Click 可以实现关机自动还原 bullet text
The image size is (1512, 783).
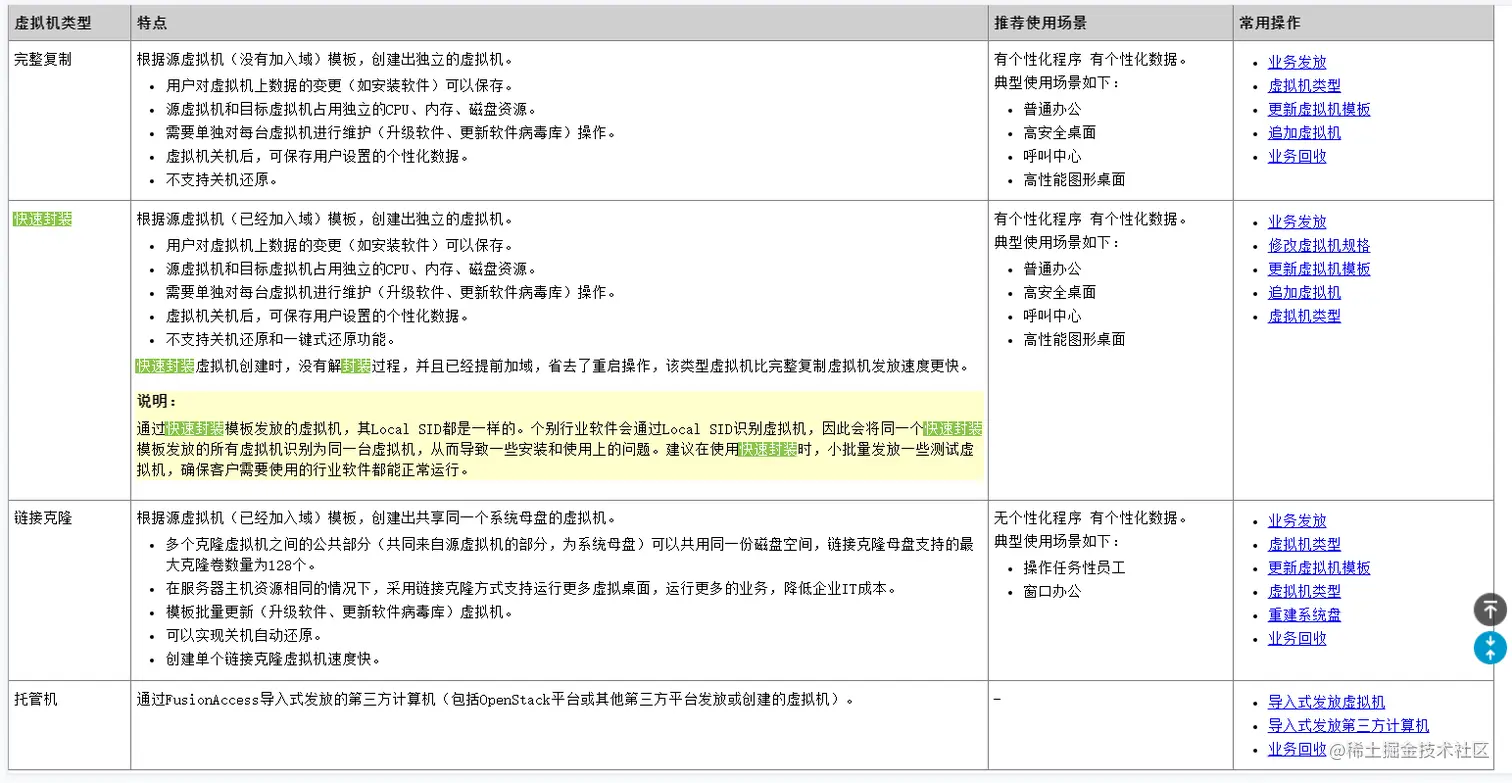click(x=243, y=636)
